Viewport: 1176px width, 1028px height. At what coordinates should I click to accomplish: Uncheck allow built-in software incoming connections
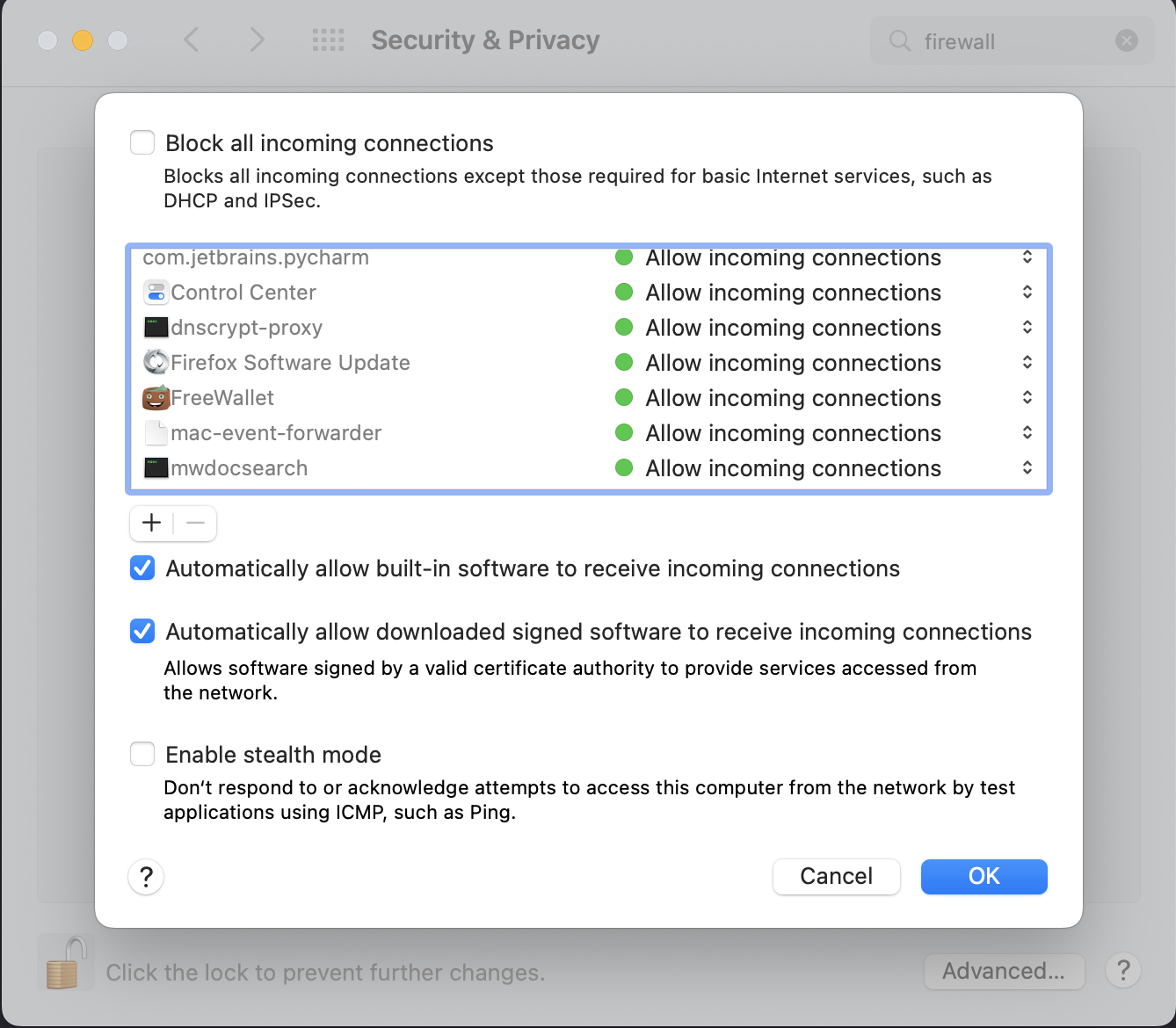(142, 568)
